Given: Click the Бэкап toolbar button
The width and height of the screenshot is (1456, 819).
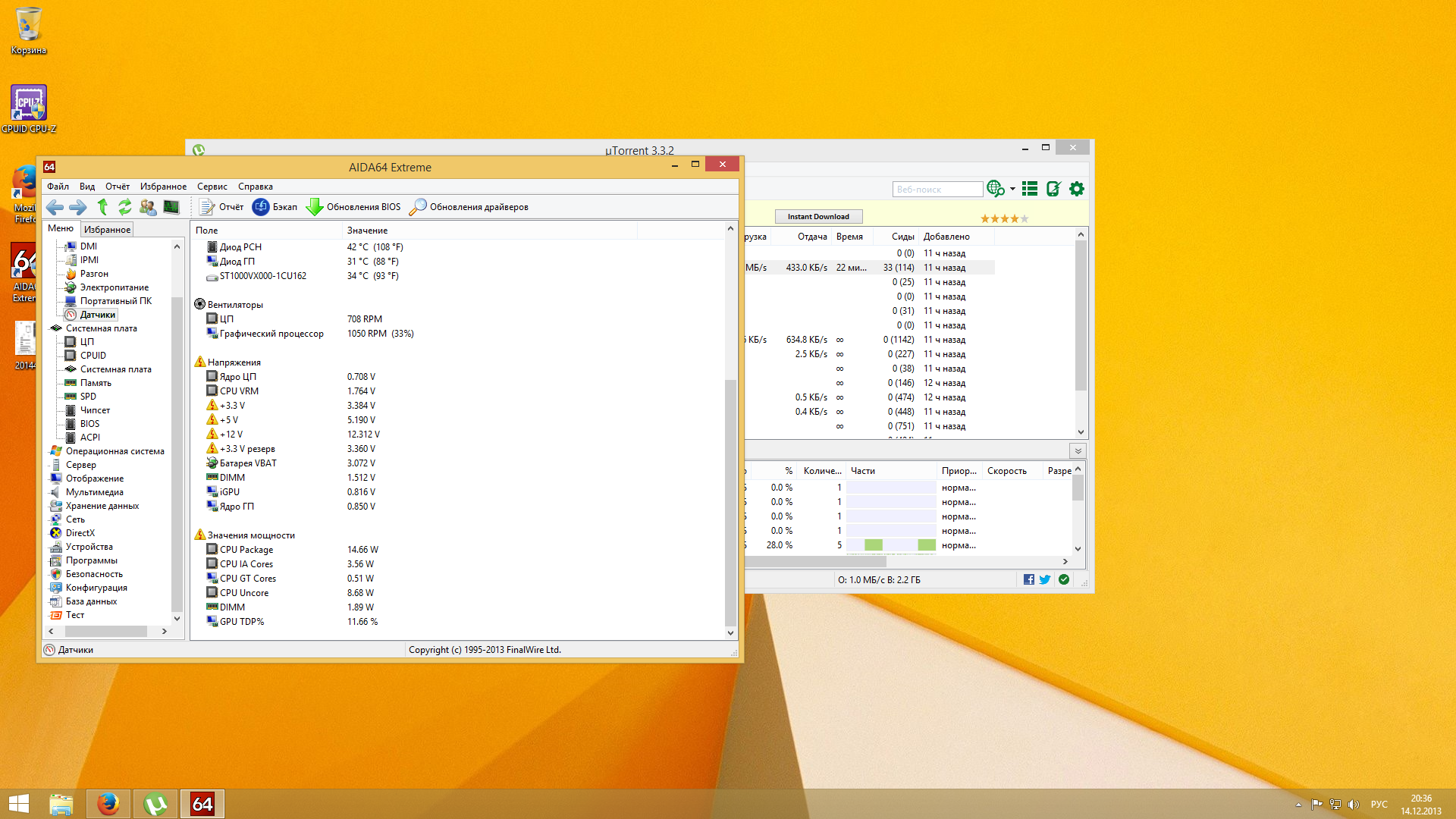Looking at the screenshot, I should 275,207.
